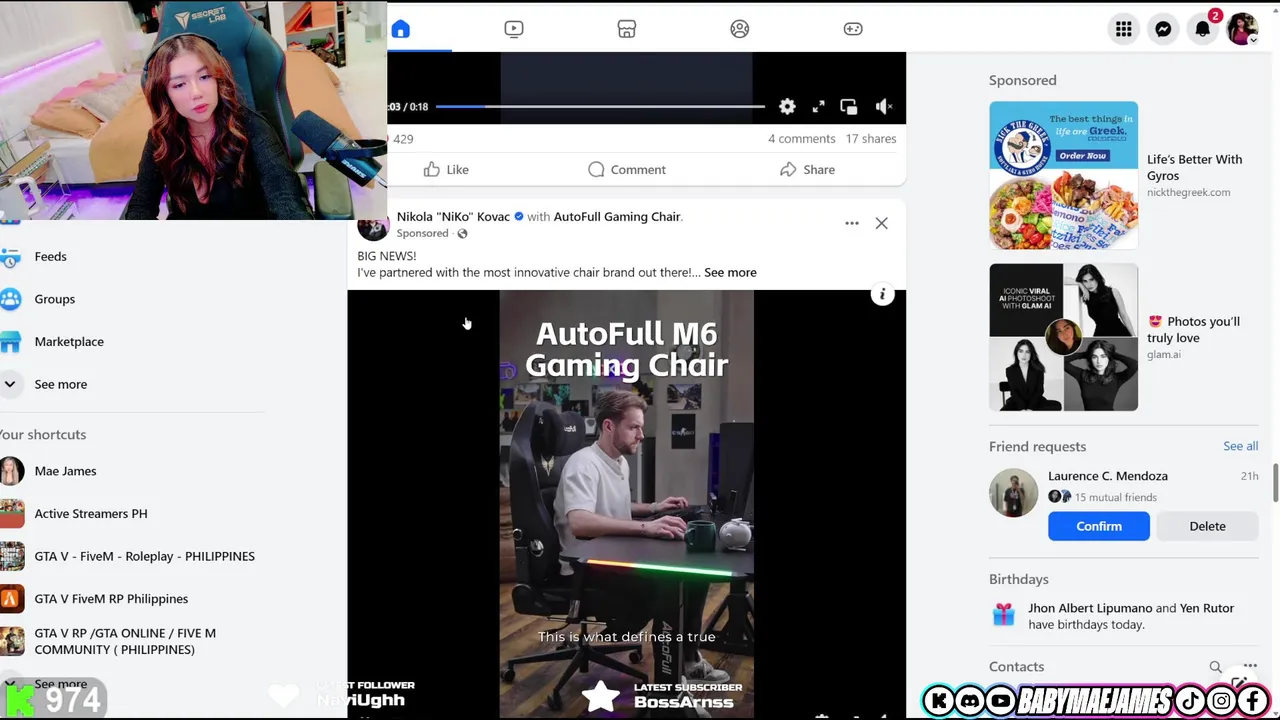Confirm Laurence C. Mendoza's friend request

[x=1099, y=526]
